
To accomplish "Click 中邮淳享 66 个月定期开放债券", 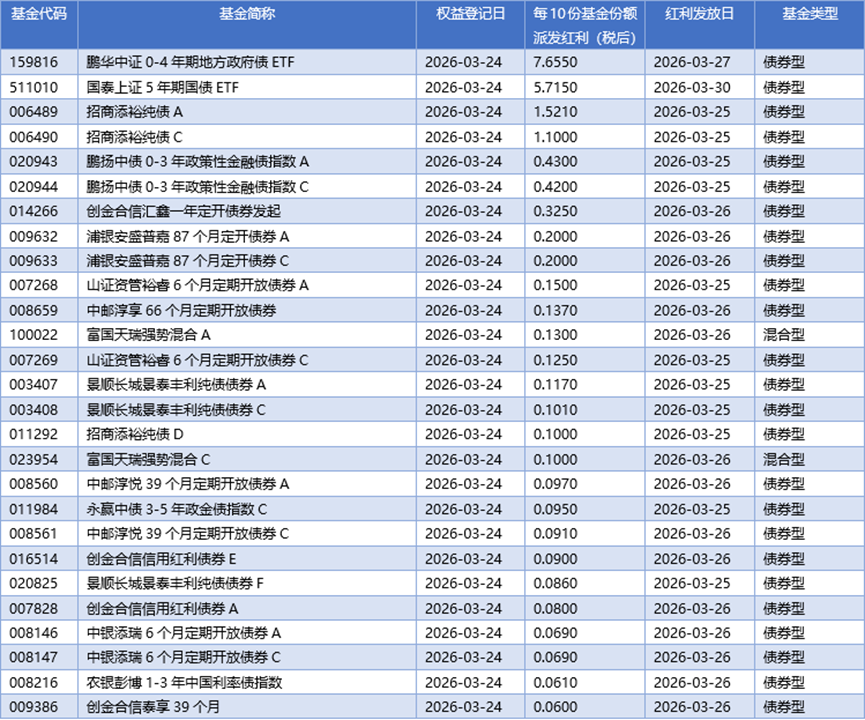I will [x=181, y=311].
